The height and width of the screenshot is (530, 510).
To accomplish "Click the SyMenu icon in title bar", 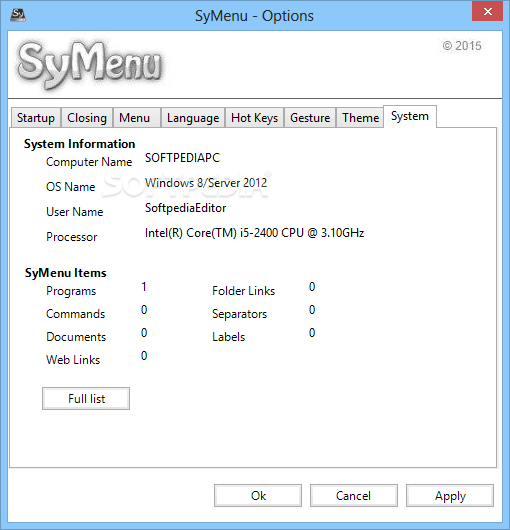I will (x=18, y=15).
